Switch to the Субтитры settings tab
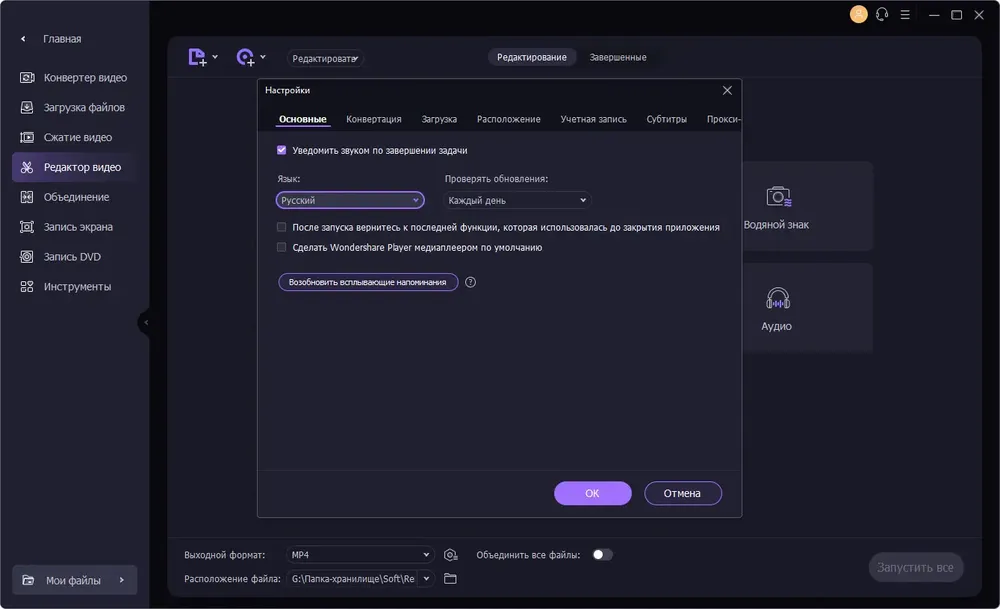1000x609 pixels. pyautogui.click(x=666, y=119)
